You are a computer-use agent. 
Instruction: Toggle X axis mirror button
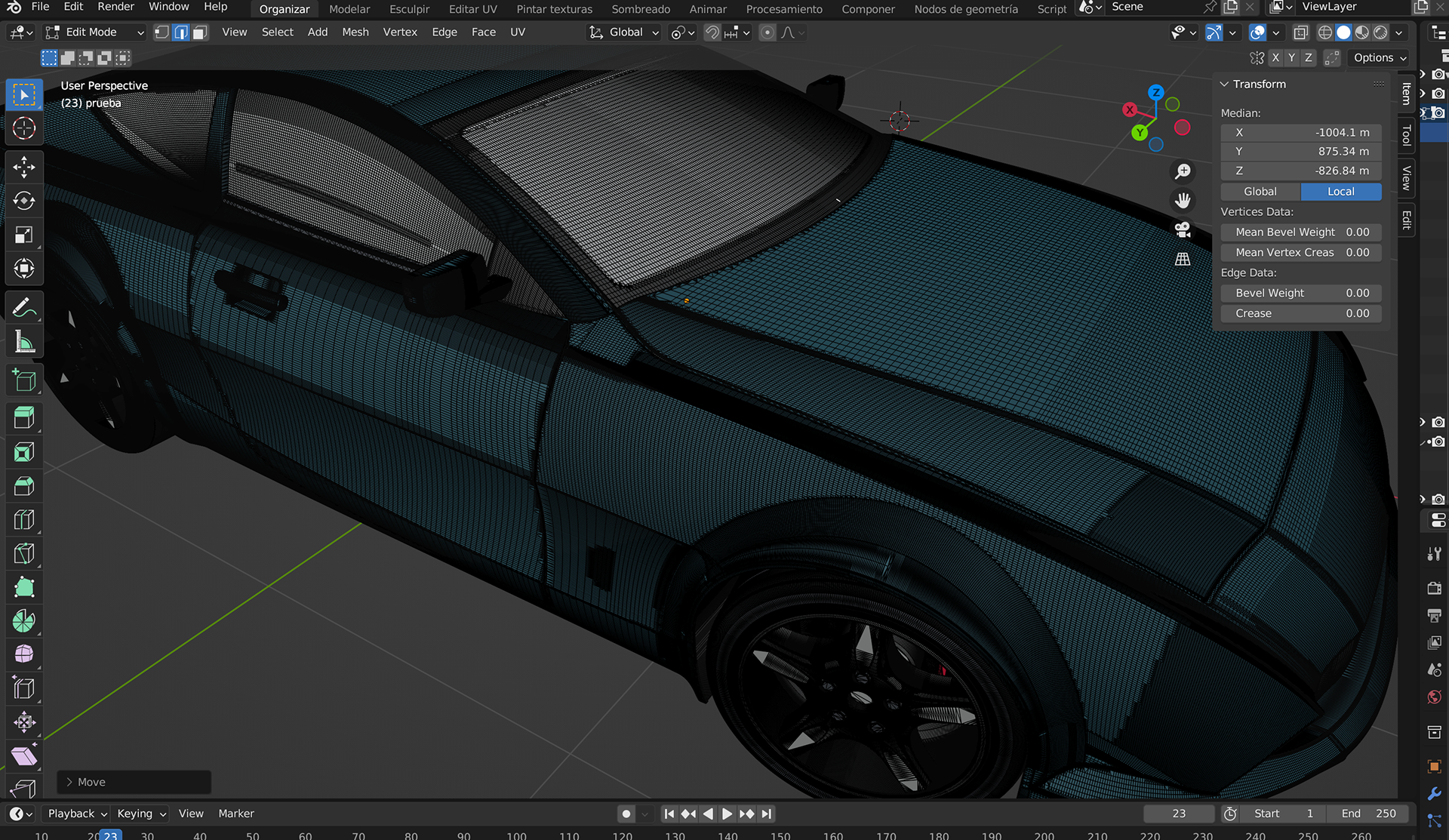1275,58
